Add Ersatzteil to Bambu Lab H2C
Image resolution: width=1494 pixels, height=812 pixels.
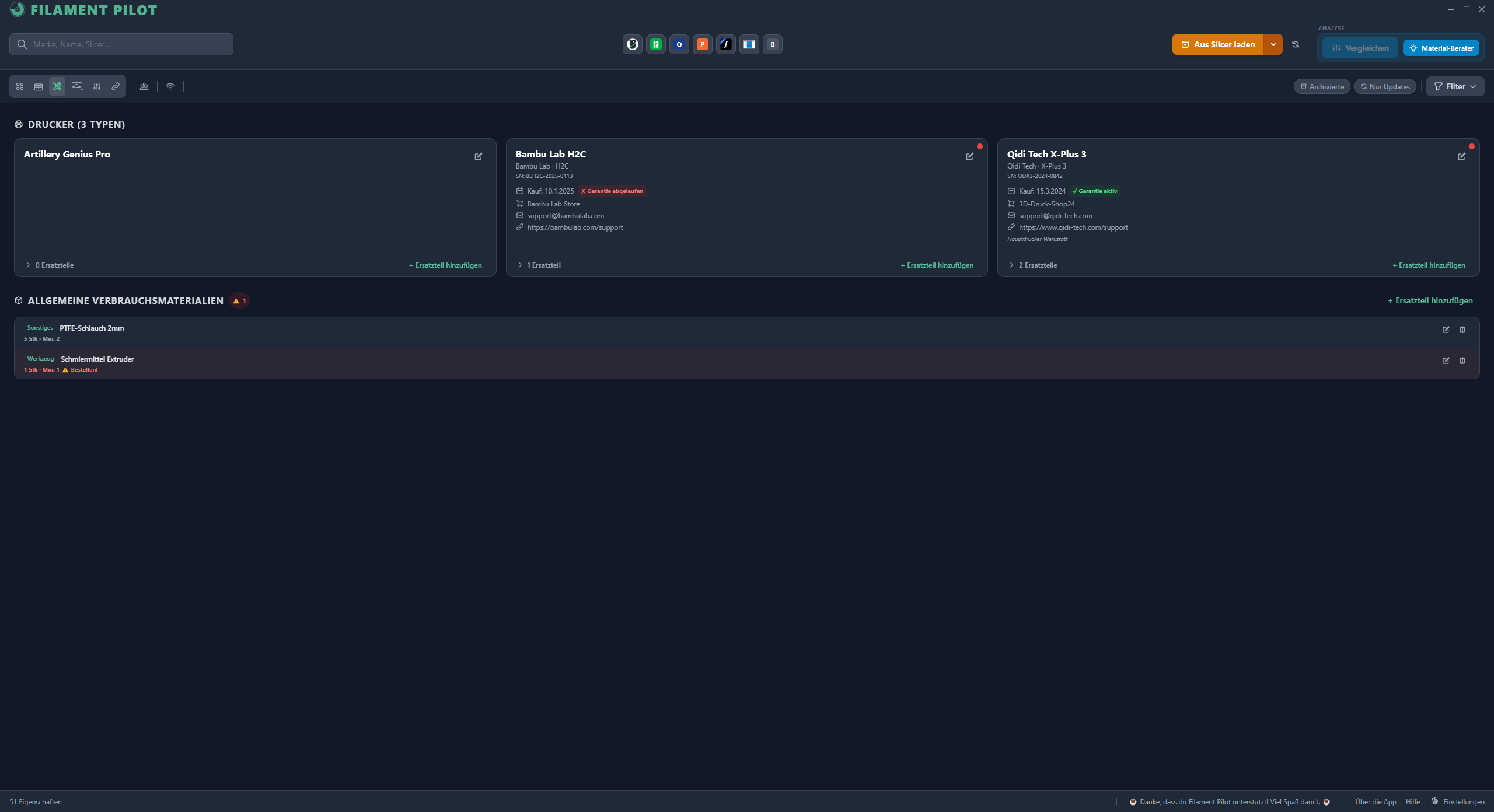coord(937,265)
